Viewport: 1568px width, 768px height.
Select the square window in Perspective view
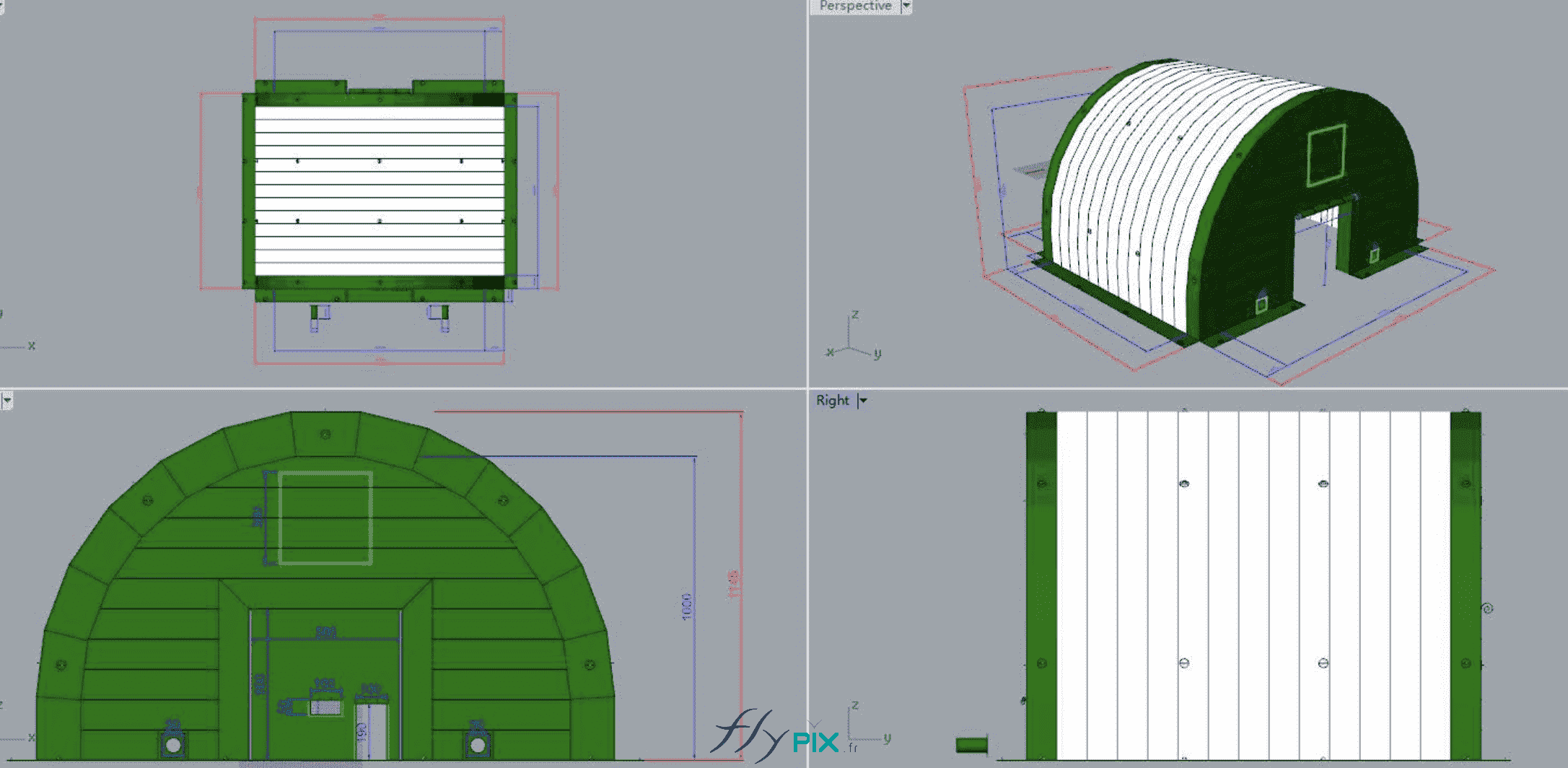[x=1326, y=155]
